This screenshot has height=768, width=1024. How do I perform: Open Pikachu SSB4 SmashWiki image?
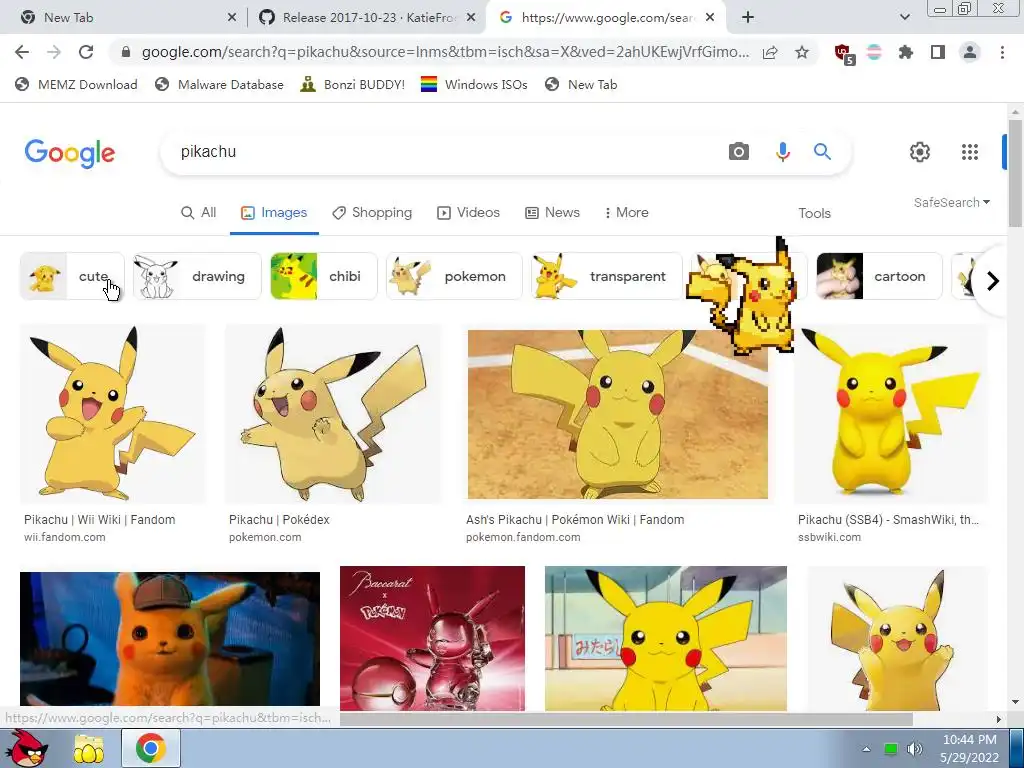(x=891, y=413)
